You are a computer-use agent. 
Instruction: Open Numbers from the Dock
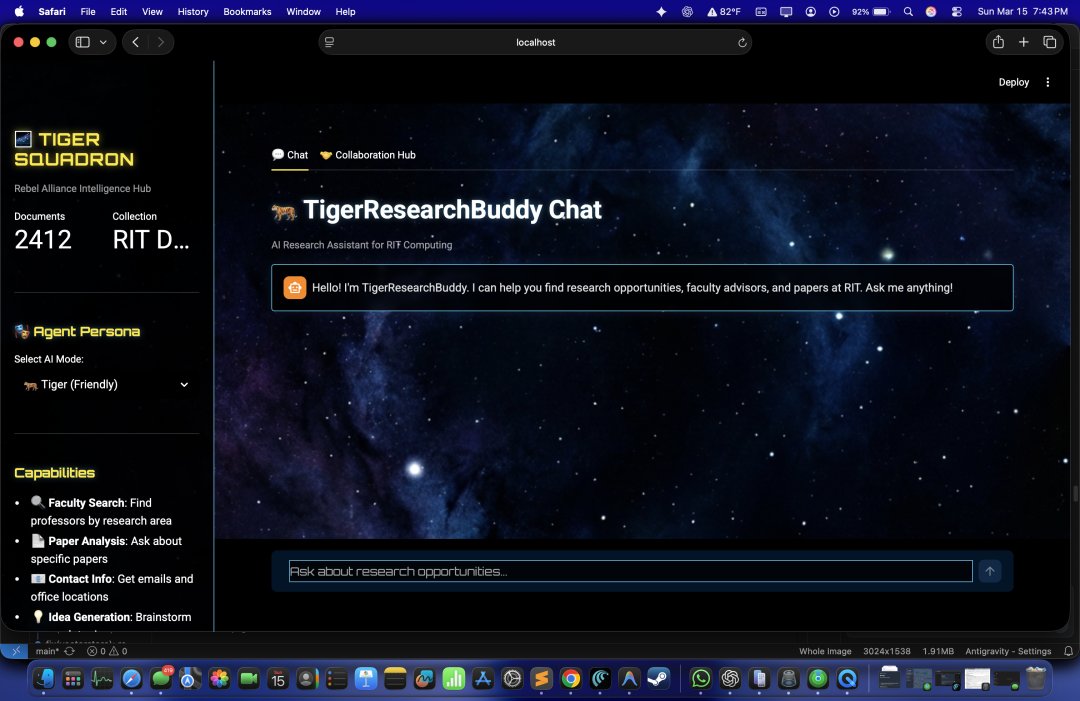click(x=453, y=679)
